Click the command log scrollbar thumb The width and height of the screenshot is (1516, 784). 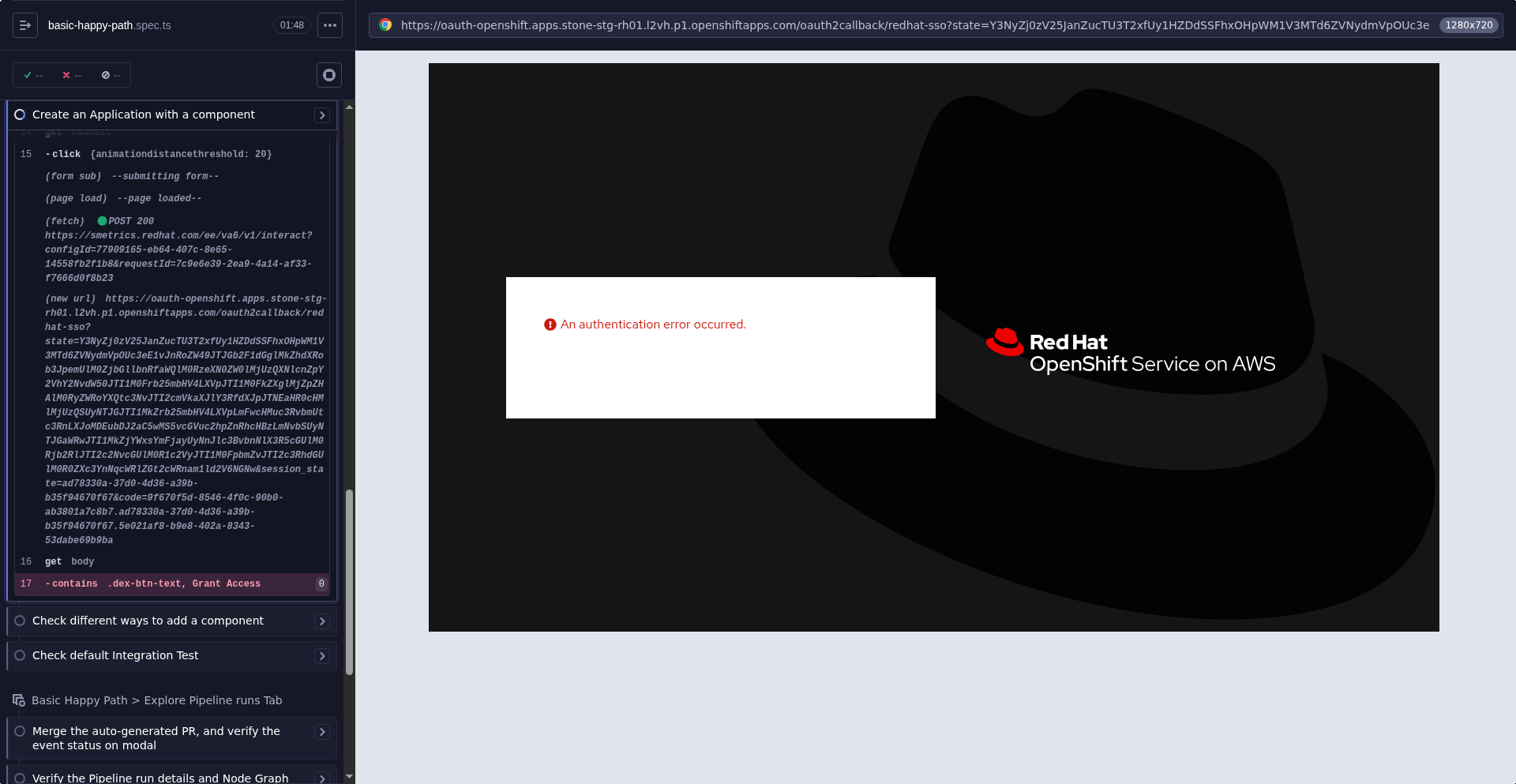[x=349, y=582]
